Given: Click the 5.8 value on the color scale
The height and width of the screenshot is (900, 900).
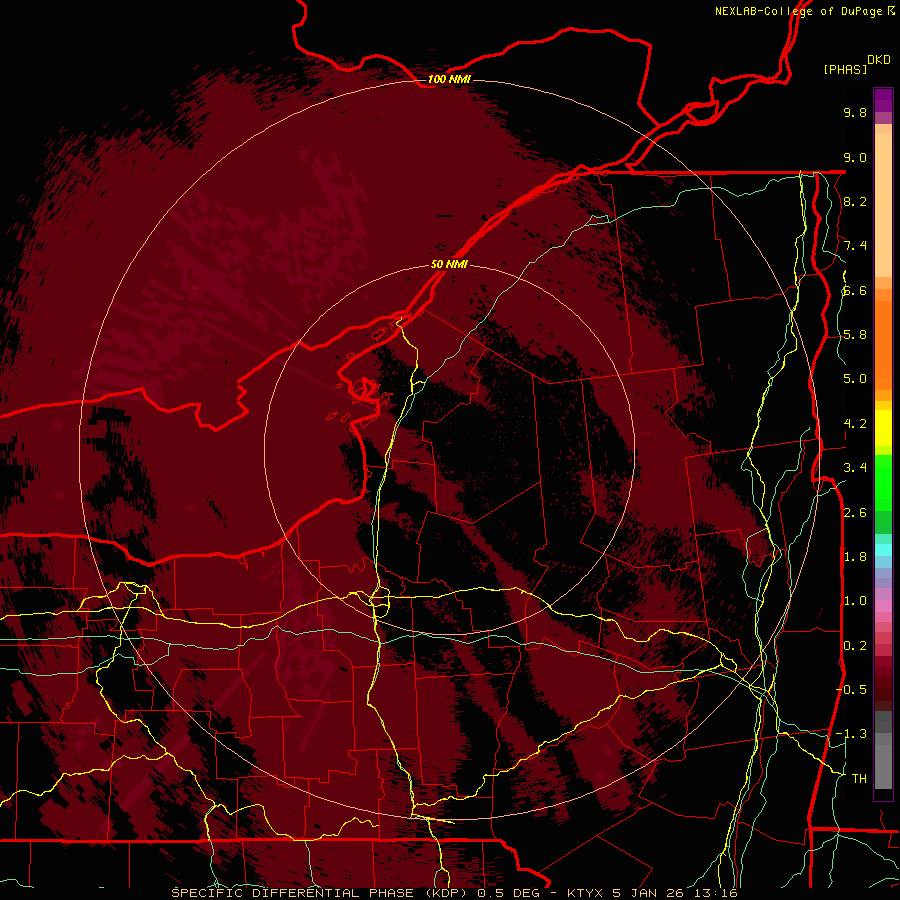Looking at the screenshot, I should 855,335.
